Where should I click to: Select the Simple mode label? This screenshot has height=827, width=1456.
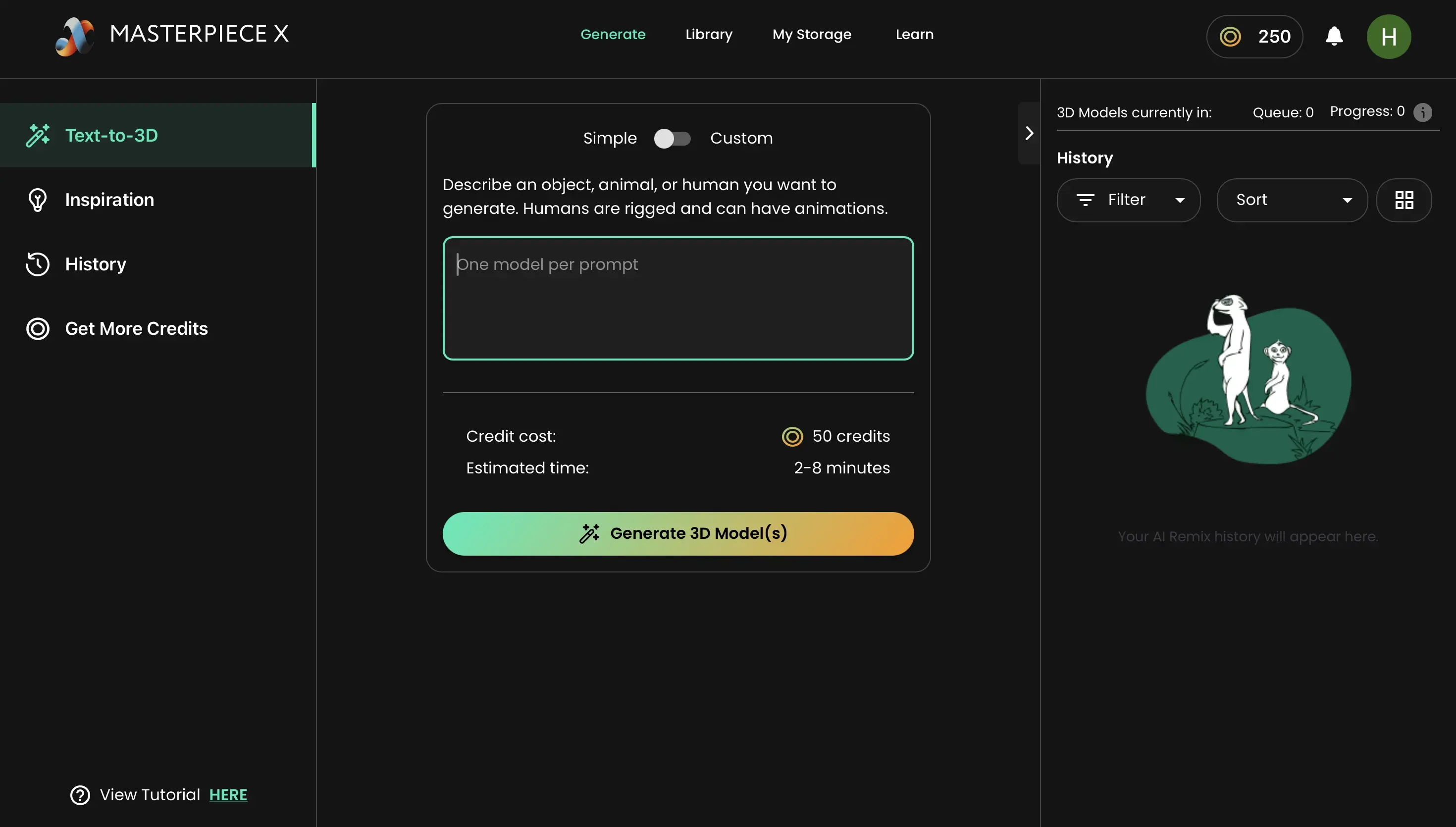point(609,139)
